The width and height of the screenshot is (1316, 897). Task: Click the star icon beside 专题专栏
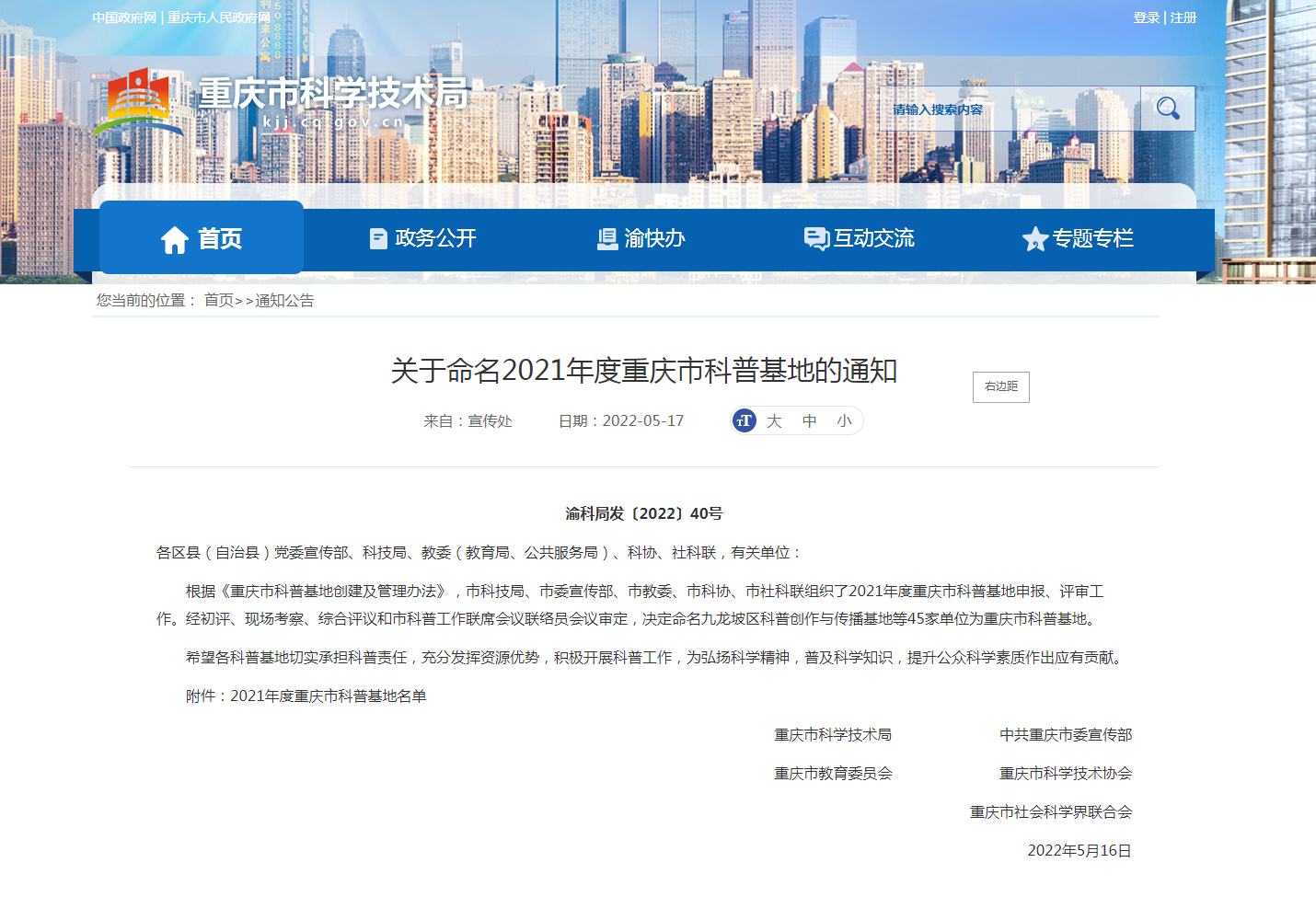tap(1034, 239)
